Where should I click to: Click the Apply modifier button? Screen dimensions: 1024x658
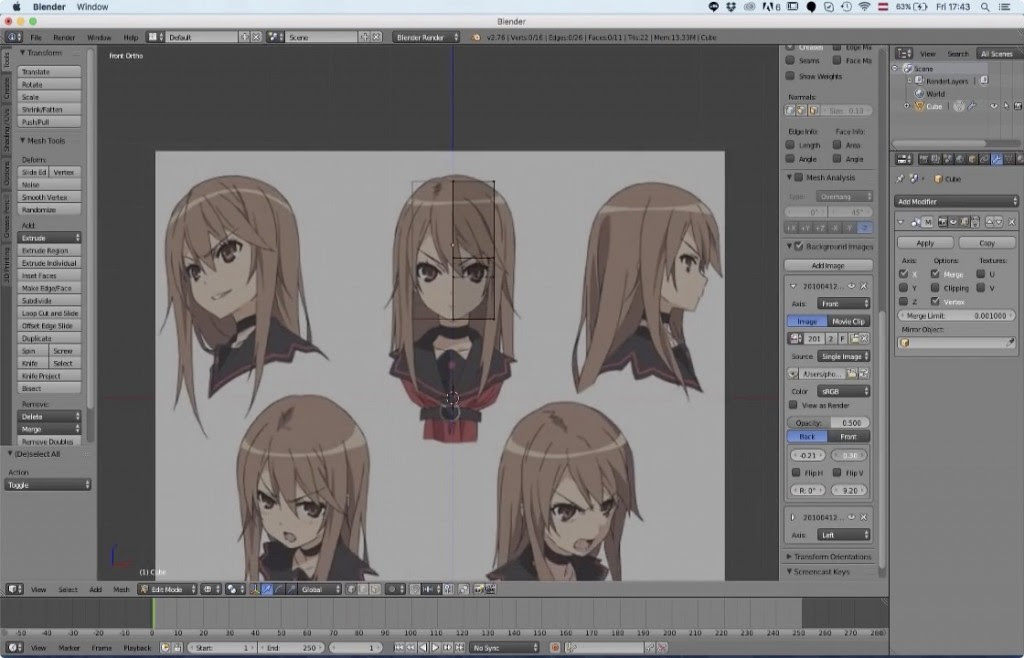click(x=925, y=243)
